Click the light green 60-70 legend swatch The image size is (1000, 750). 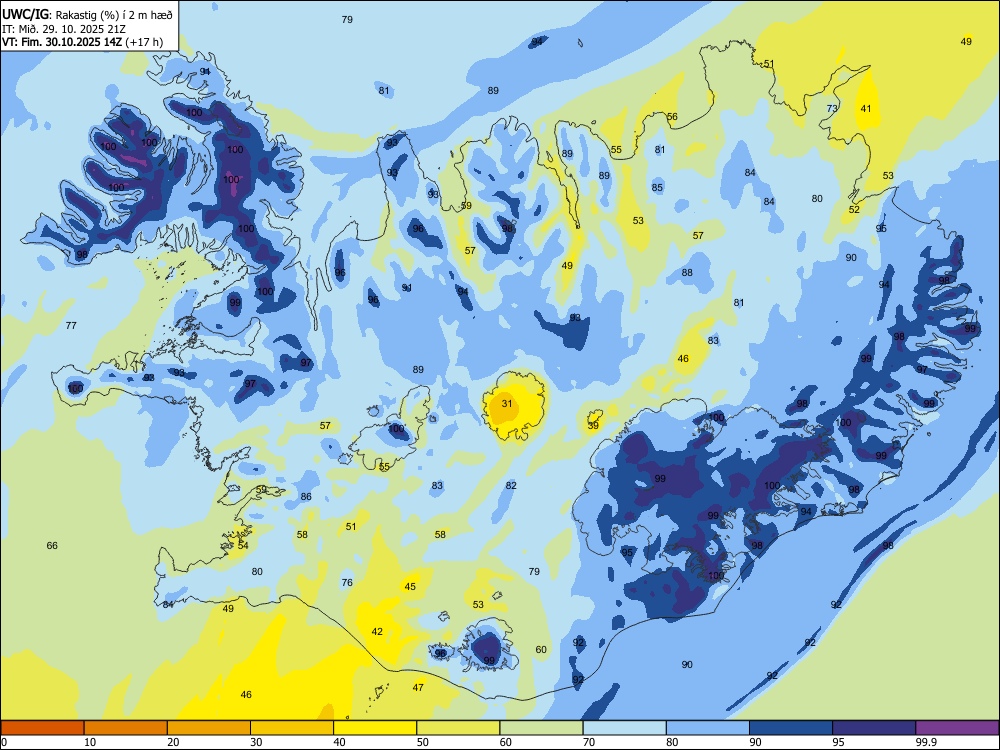[541, 728]
